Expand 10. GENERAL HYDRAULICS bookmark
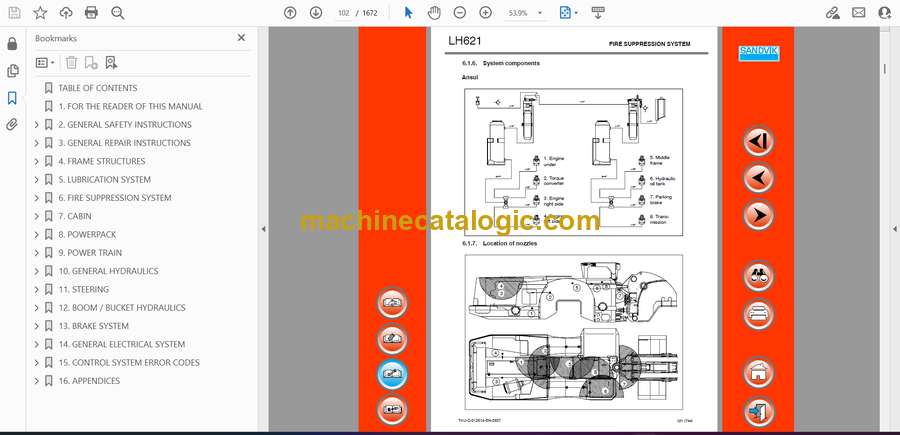 (37, 271)
